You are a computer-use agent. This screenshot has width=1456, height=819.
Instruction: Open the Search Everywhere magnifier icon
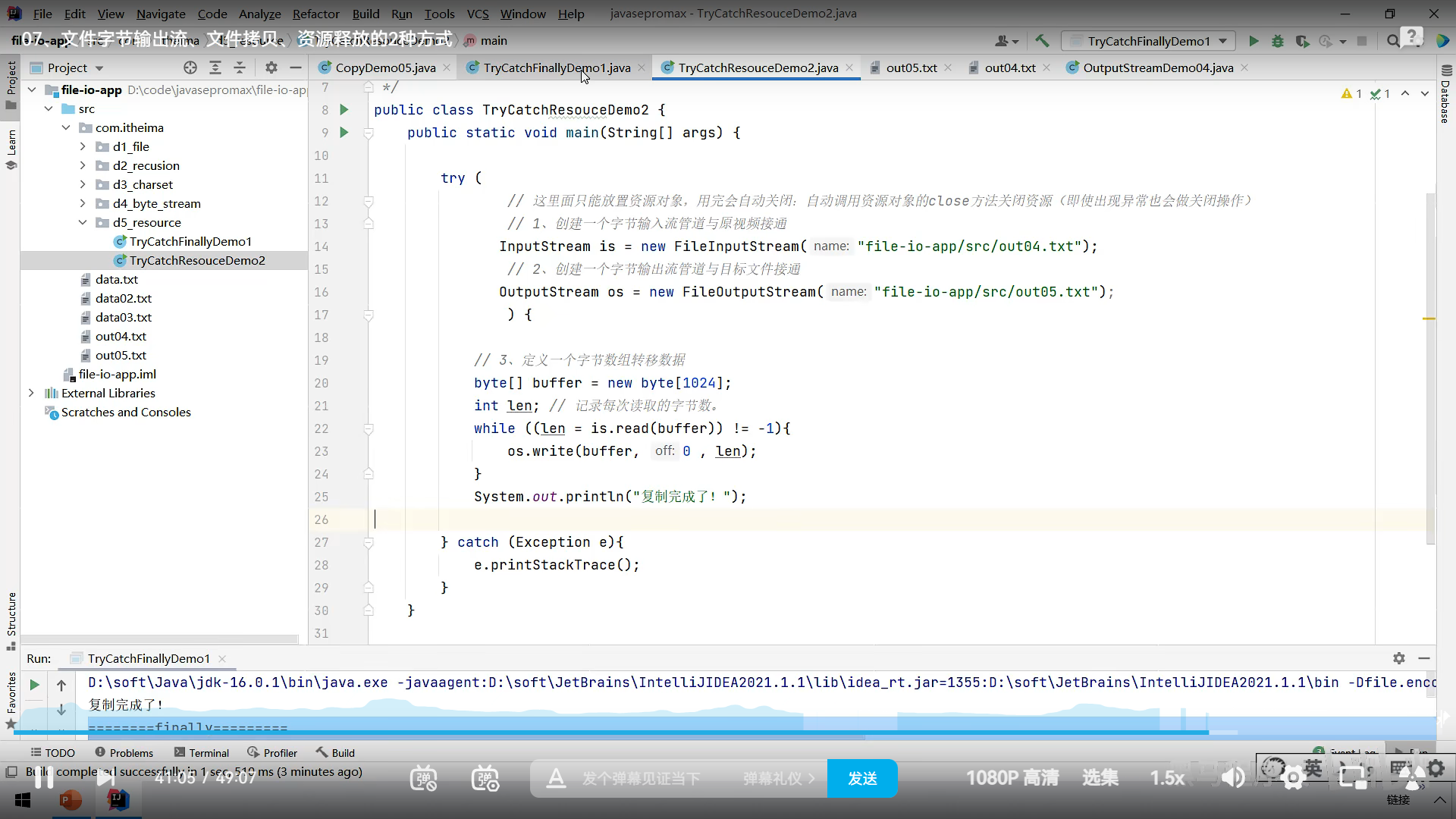tap(1393, 41)
